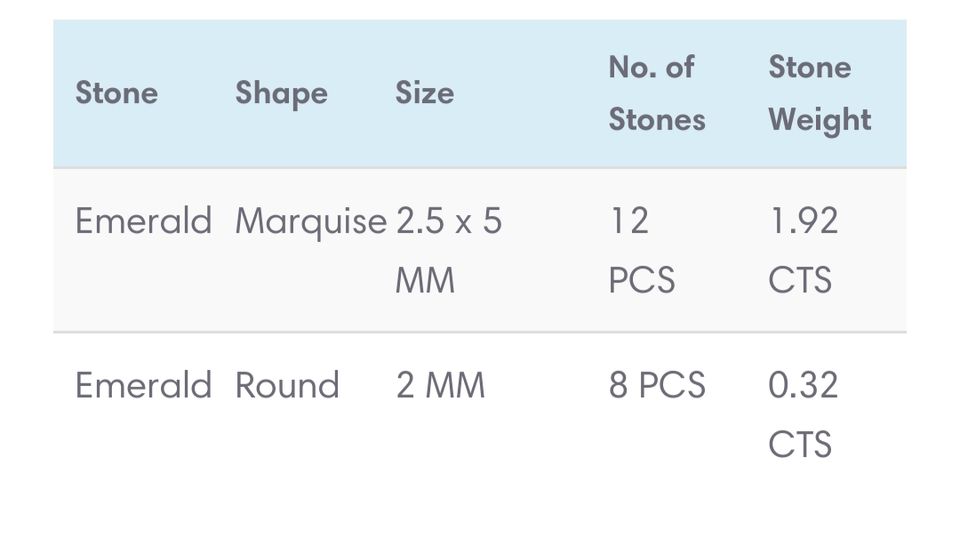
Task: Select the Marquise shape cell
Action: pyautogui.click(x=310, y=221)
